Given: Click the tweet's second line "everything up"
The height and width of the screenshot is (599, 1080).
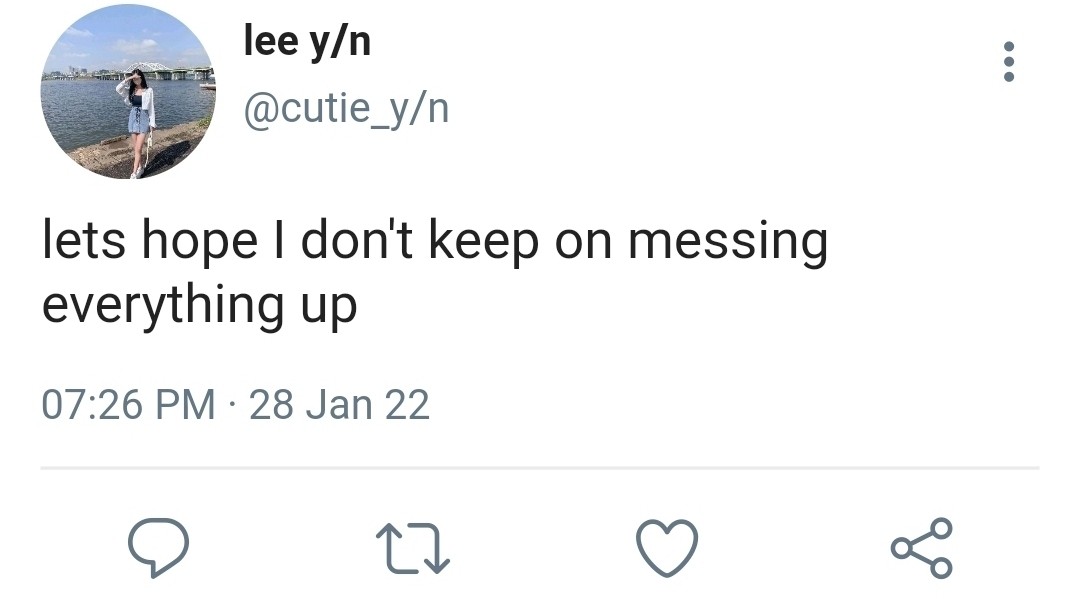Looking at the screenshot, I should 199,305.
